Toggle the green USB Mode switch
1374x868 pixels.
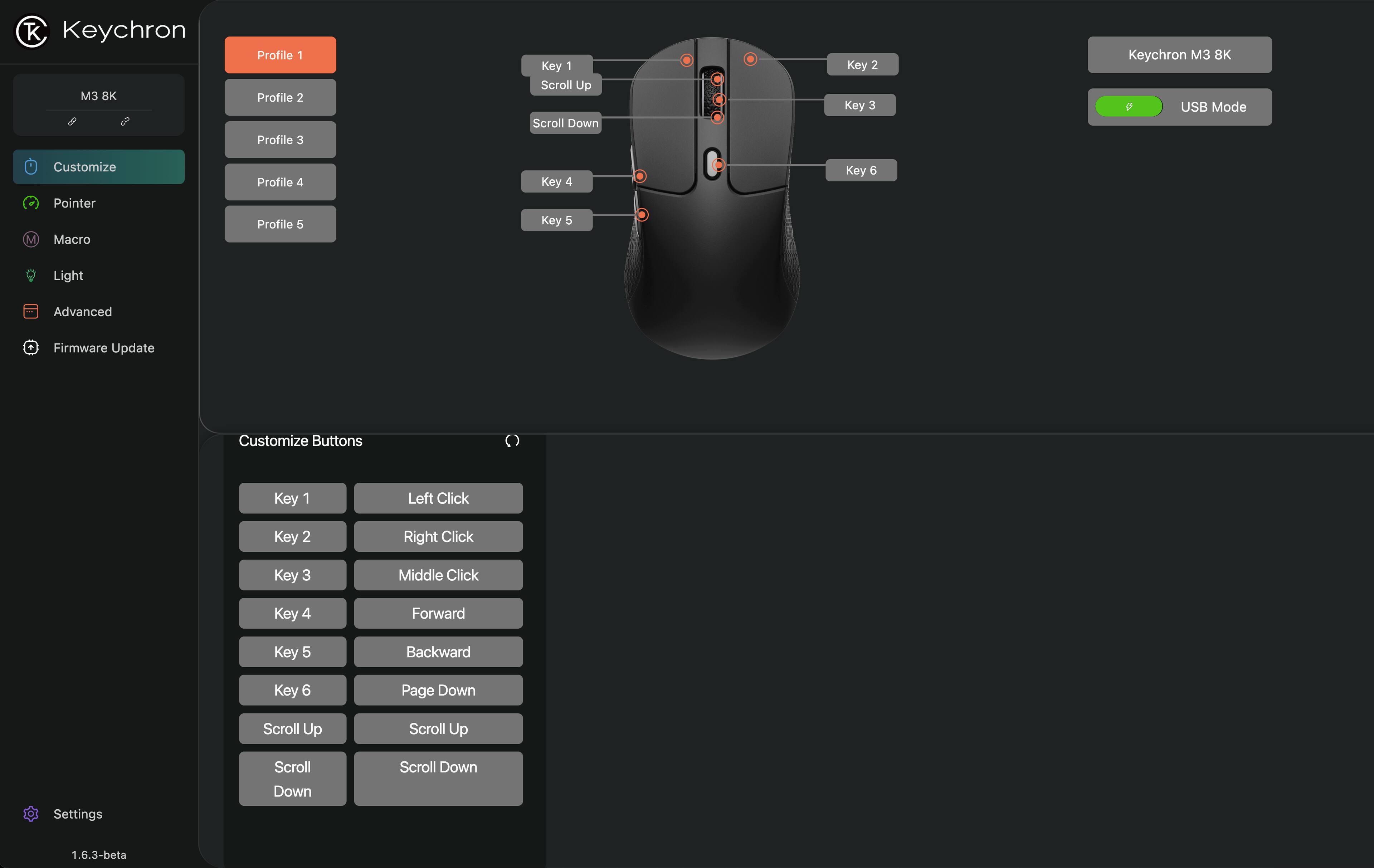[x=1128, y=107]
